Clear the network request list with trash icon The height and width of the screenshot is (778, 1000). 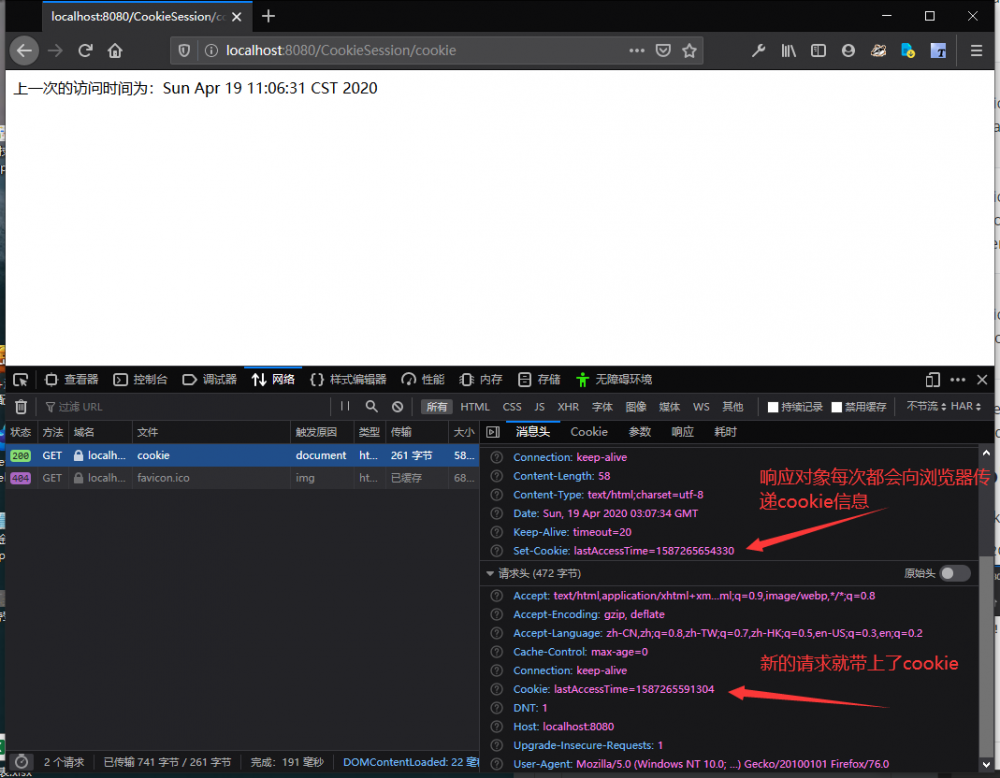click(x=20, y=407)
